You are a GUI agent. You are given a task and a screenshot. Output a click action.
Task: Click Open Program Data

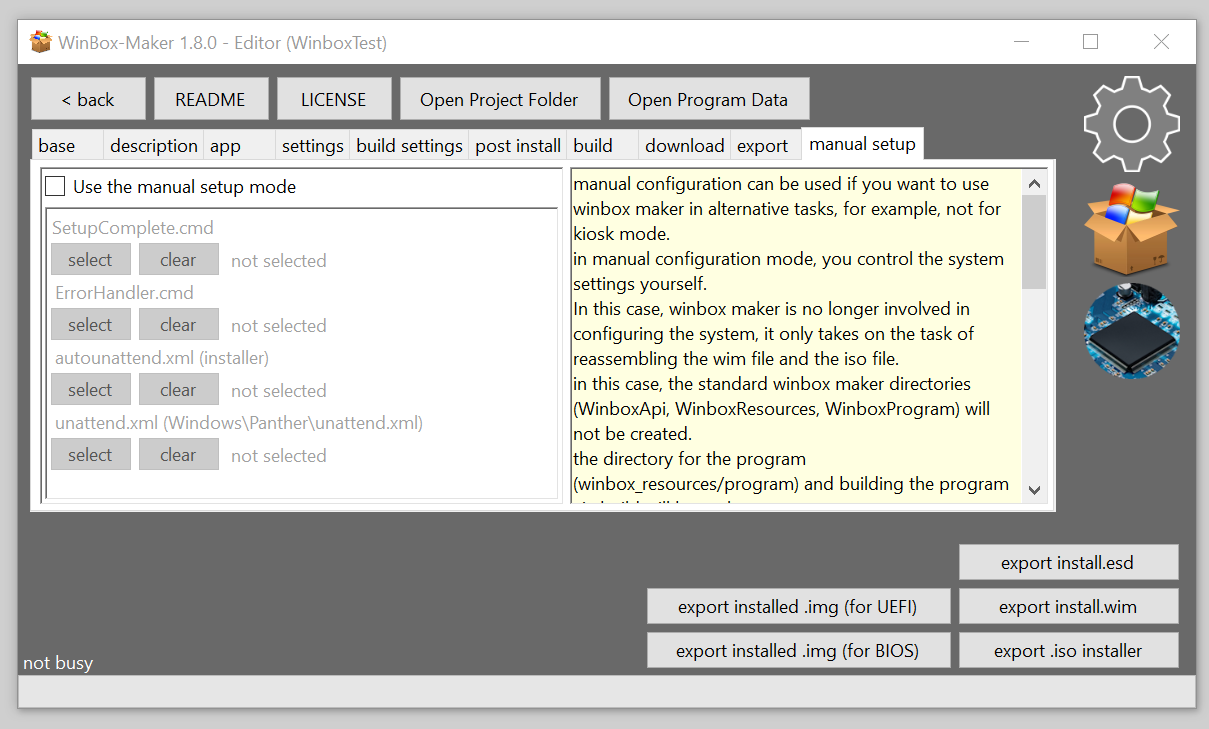[x=708, y=99]
